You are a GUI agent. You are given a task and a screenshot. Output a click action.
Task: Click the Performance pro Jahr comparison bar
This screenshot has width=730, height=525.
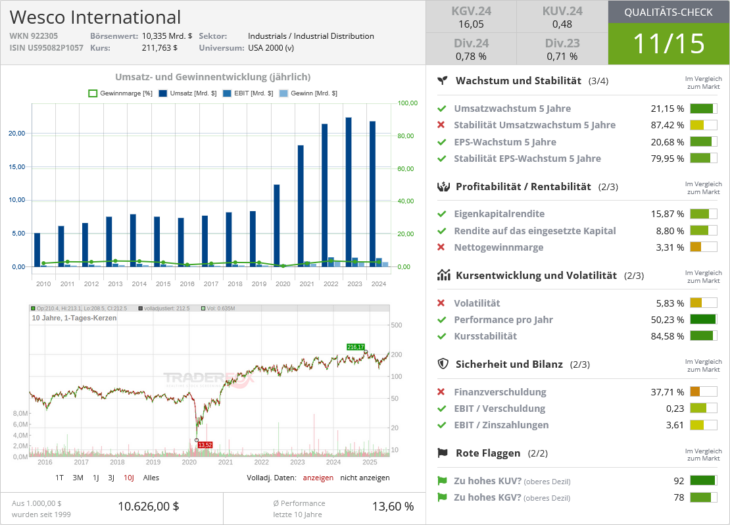click(x=703, y=320)
